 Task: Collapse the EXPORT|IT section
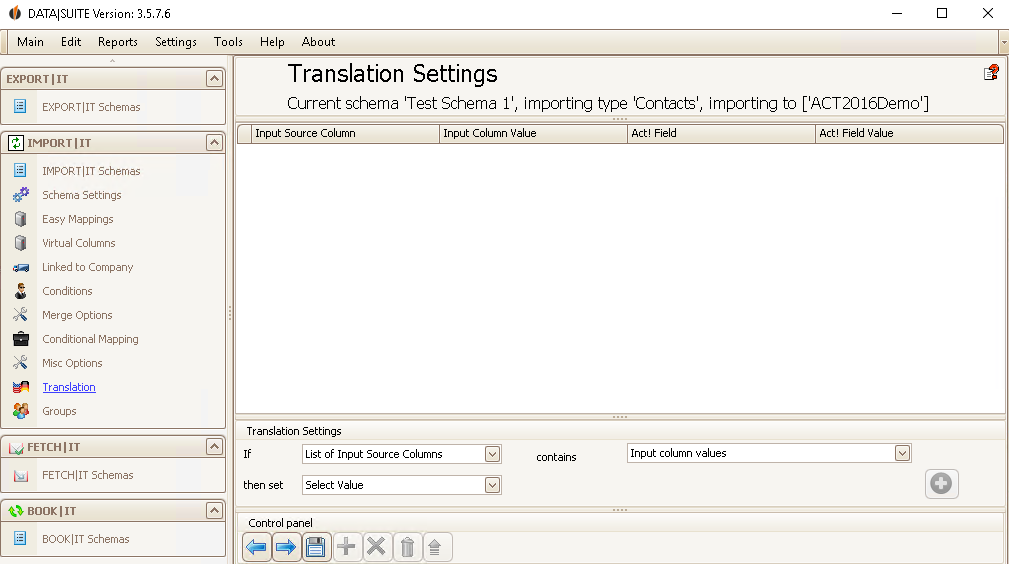coord(214,79)
